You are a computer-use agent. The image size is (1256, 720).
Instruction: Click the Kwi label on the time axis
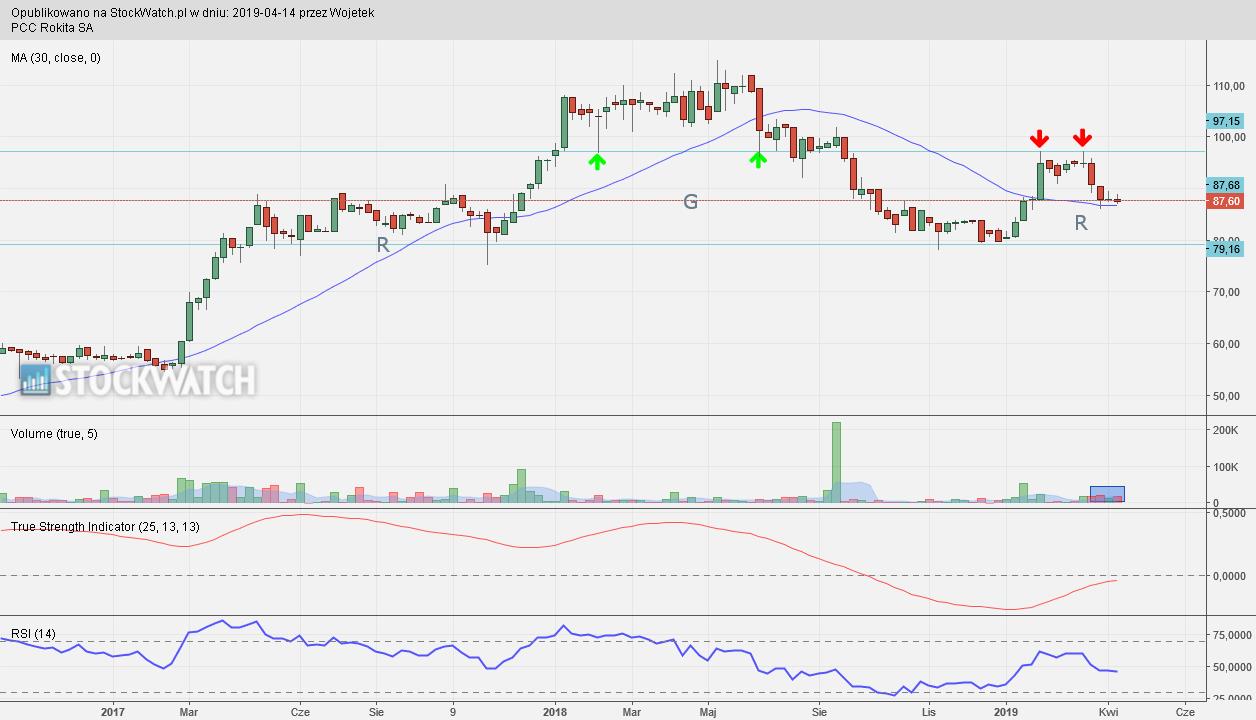1108,712
